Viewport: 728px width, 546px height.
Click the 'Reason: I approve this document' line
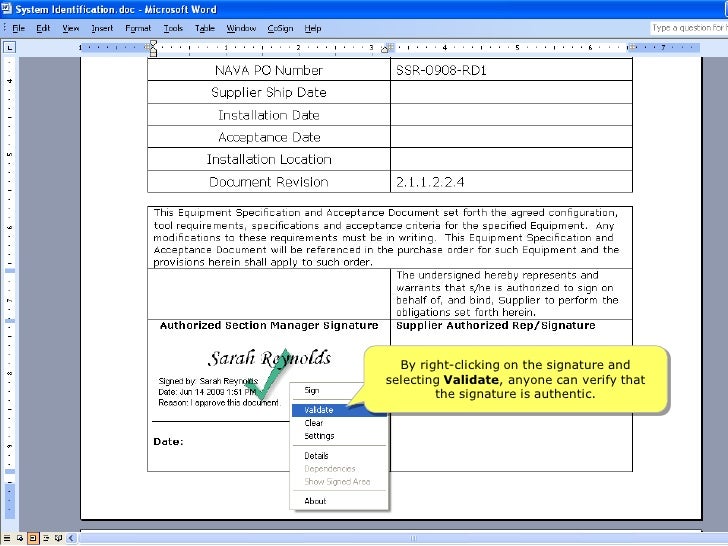tap(219, 403)
